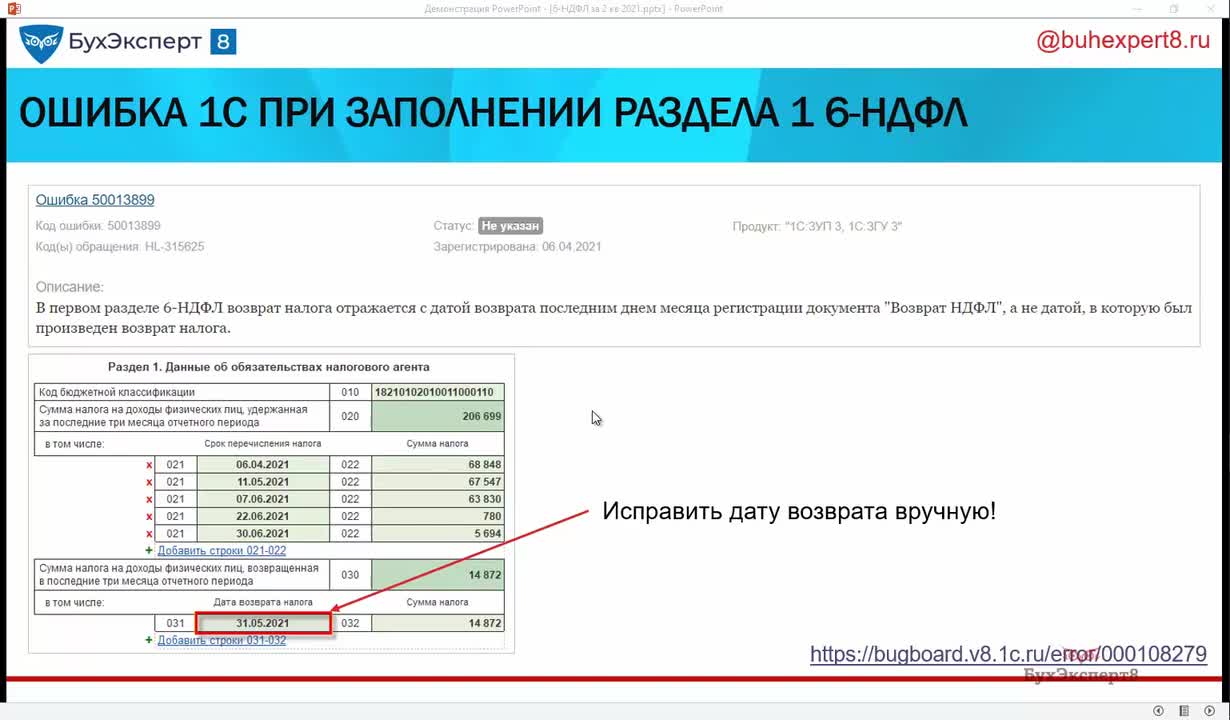Click Добавить строки 031-032 link
Viewport: 1230px width, 720px height.
point(221,640)
